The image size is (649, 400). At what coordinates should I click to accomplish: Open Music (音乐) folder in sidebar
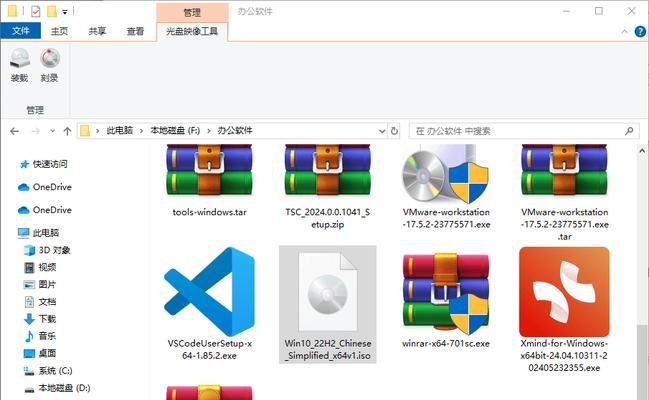[40, 336]
